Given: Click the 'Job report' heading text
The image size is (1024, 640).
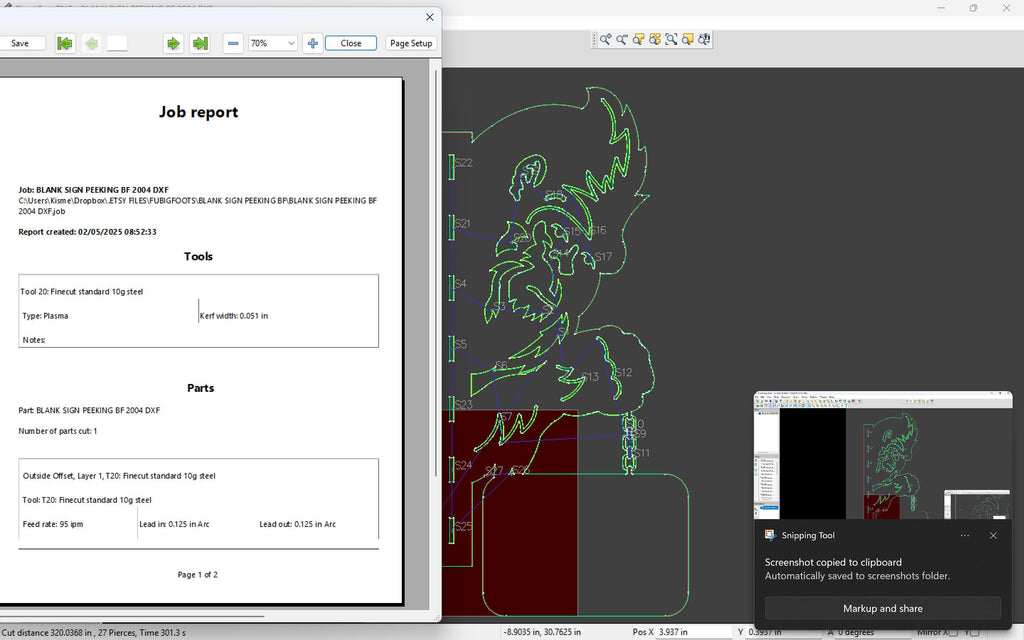Looking at the screenshot, I should click(199, 112).
